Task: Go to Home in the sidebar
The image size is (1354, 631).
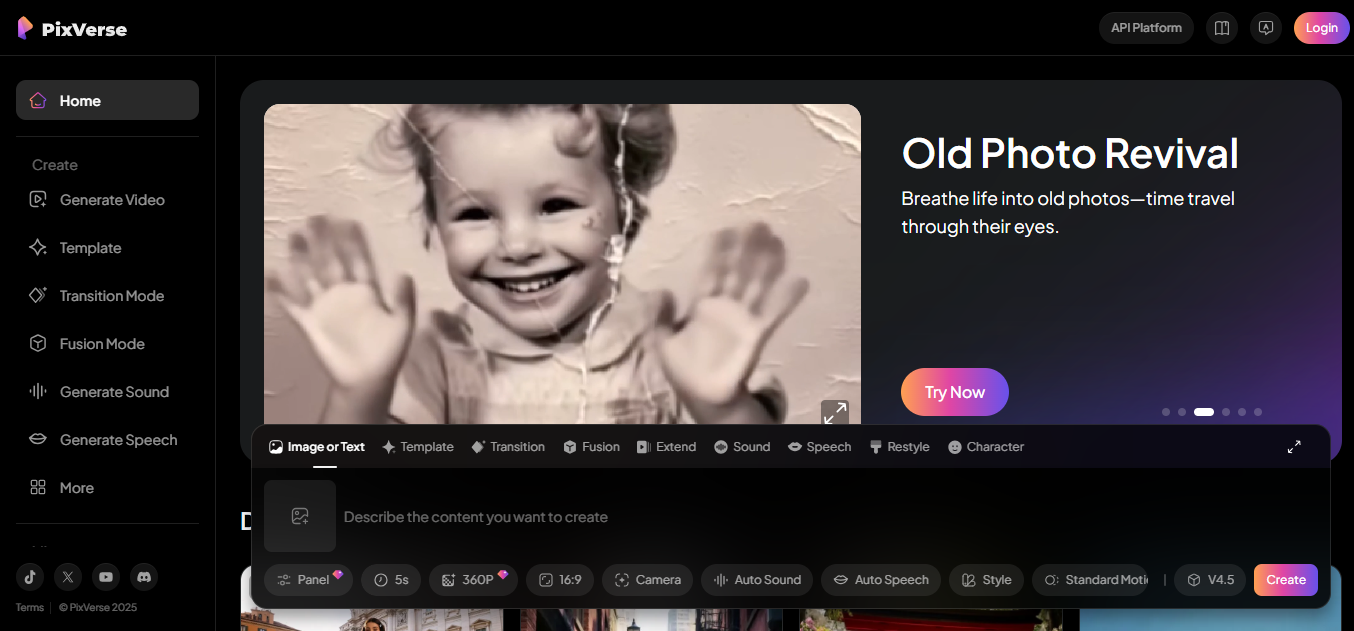Action: 107,100
